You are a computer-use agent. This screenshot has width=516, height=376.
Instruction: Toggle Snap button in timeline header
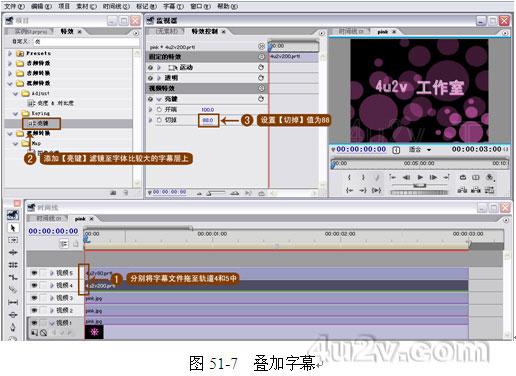click(64, 244)
